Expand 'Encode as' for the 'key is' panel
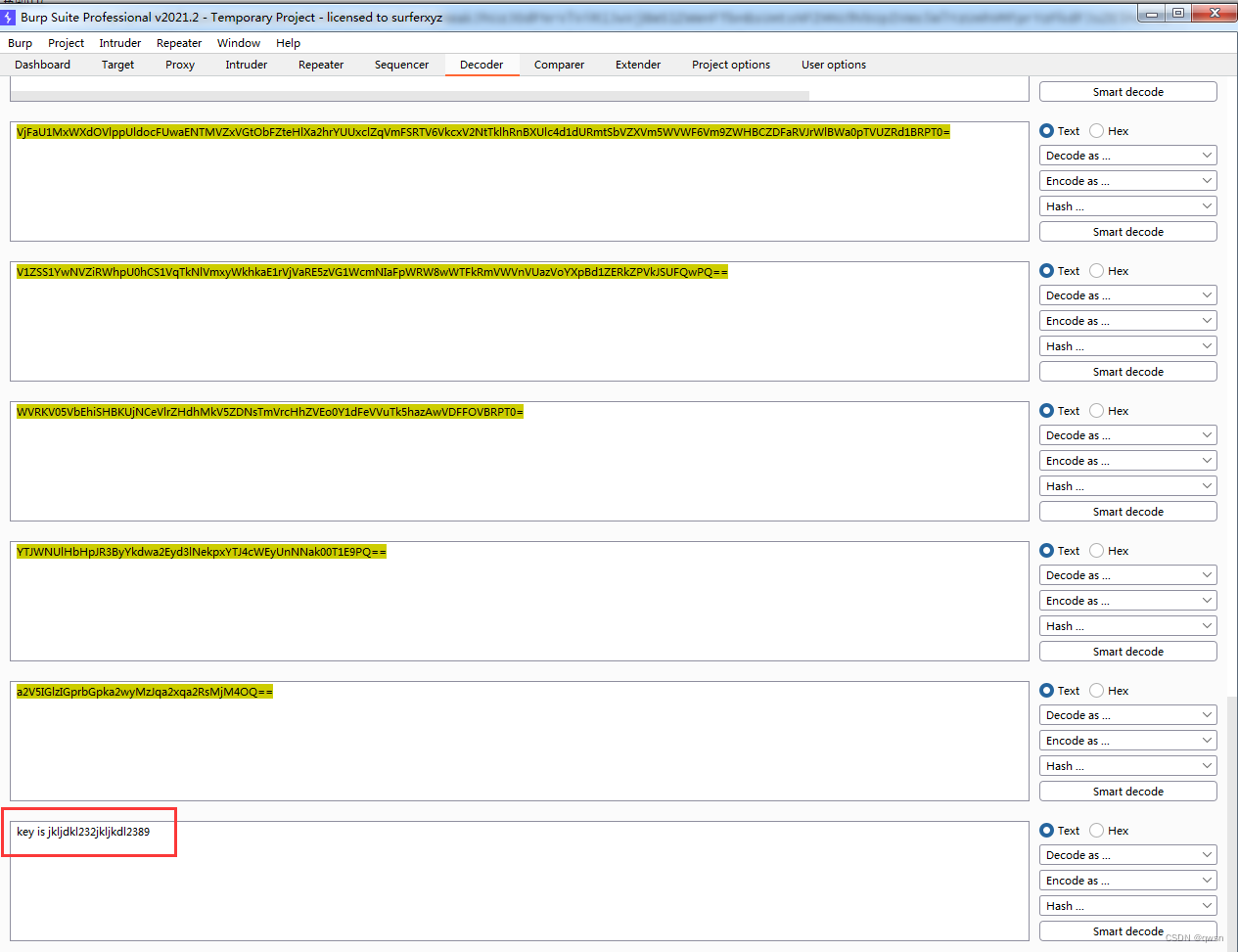Screen dimensions: 1238x952 1128,881
